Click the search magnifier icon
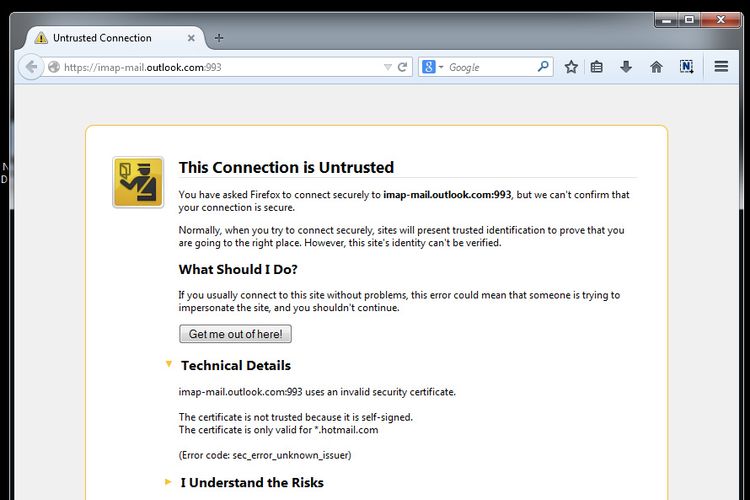This screenshot has height=500, width=750. pyautogui.click(x=543, y=67)
